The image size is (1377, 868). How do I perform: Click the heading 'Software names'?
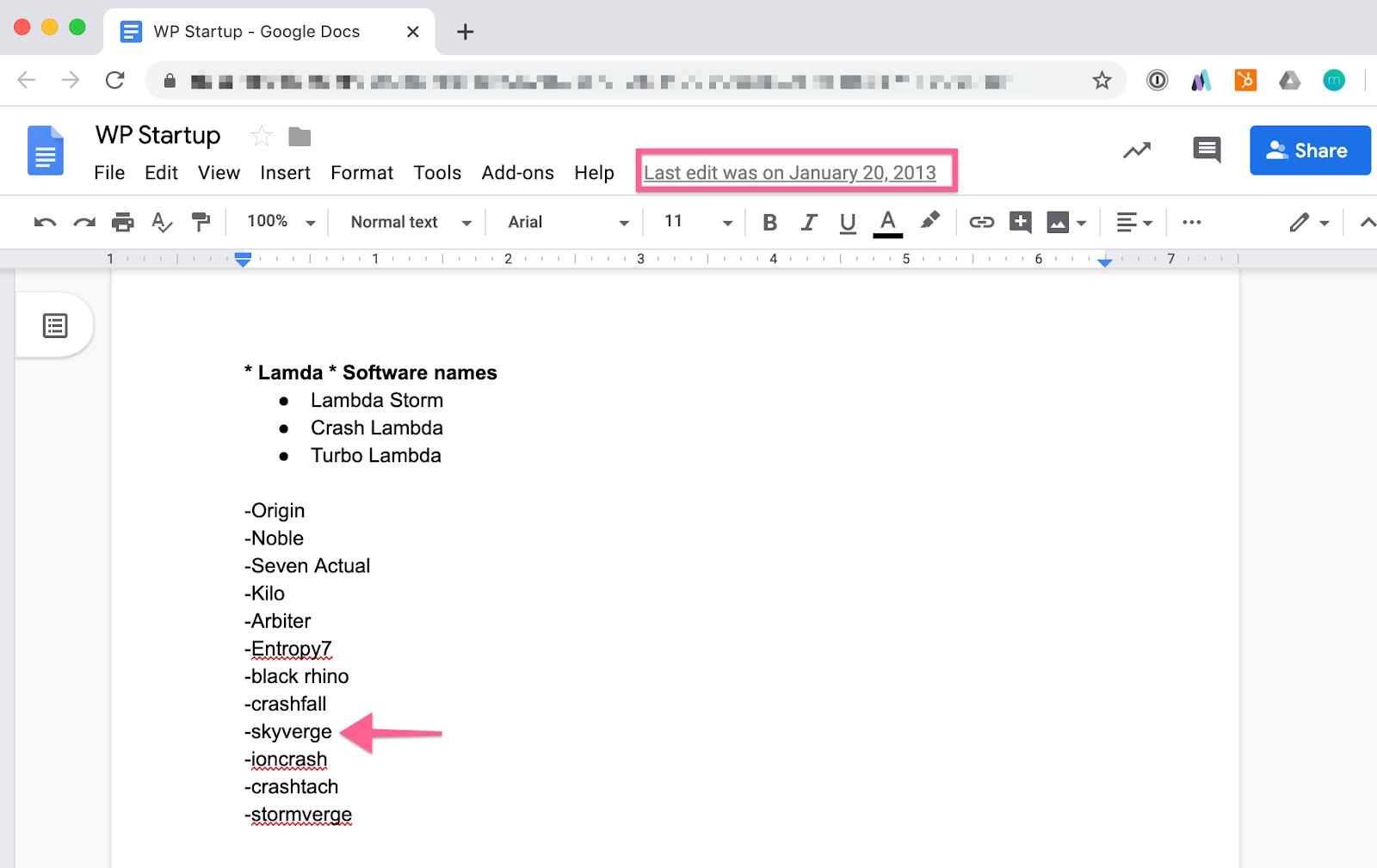(x=420, y=372)
